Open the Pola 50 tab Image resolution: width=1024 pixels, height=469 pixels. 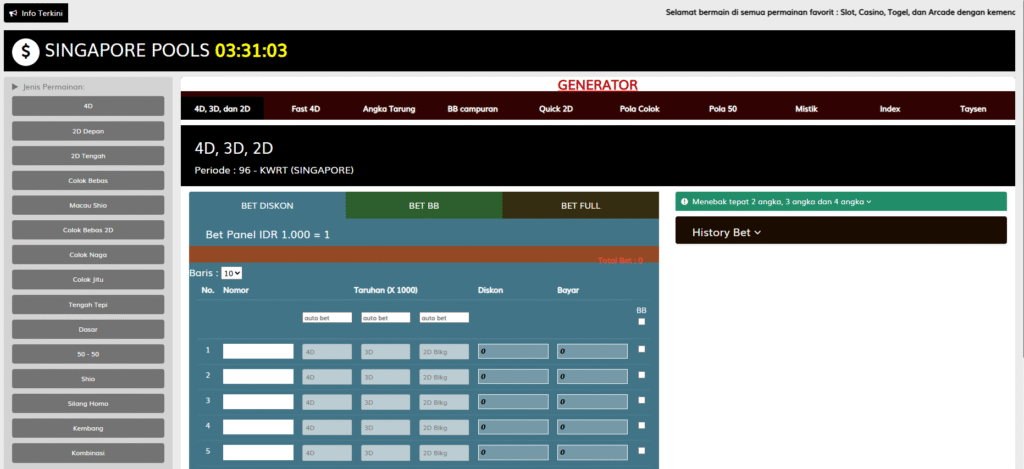723,109
